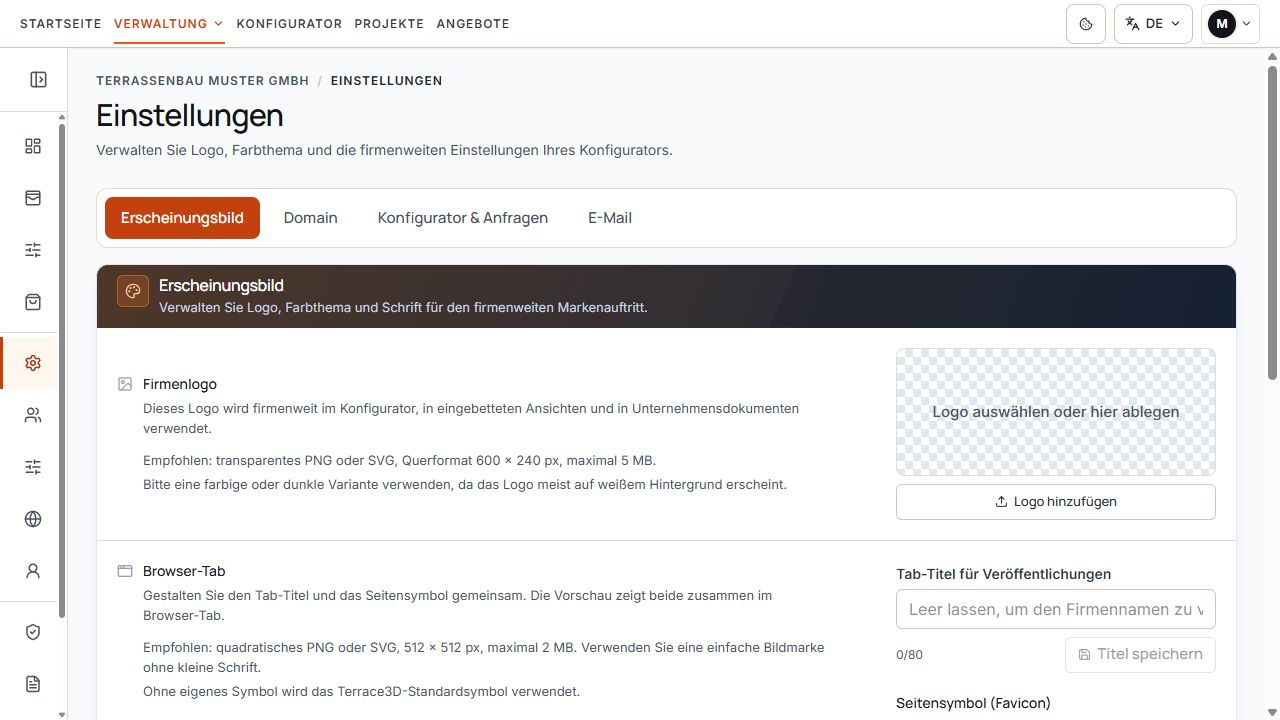Click the globe icon in sidebar
The image size is (1280, 720).
(x=33, y=519)
